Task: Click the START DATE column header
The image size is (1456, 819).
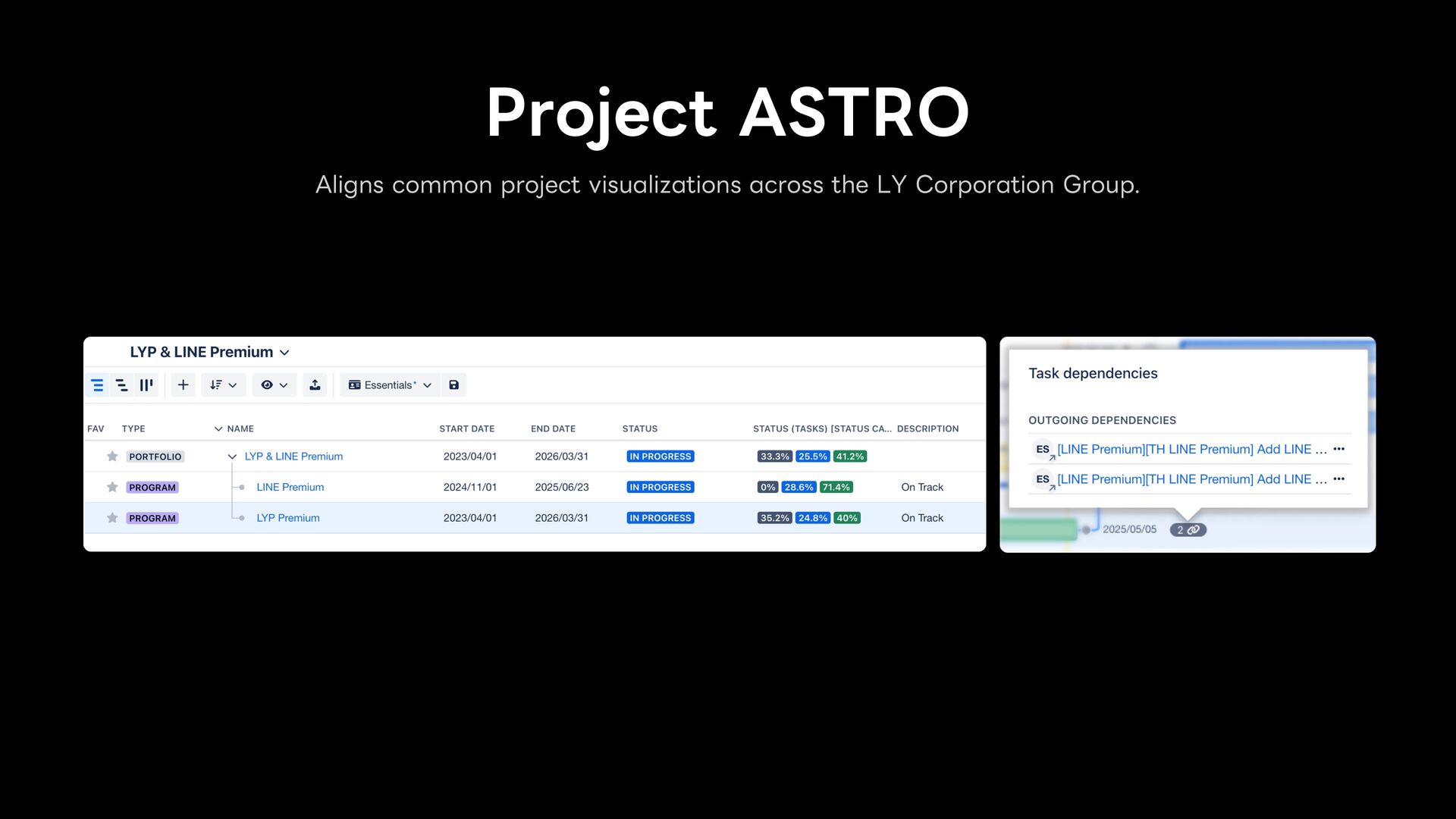Action: click(x=466, y=429)
